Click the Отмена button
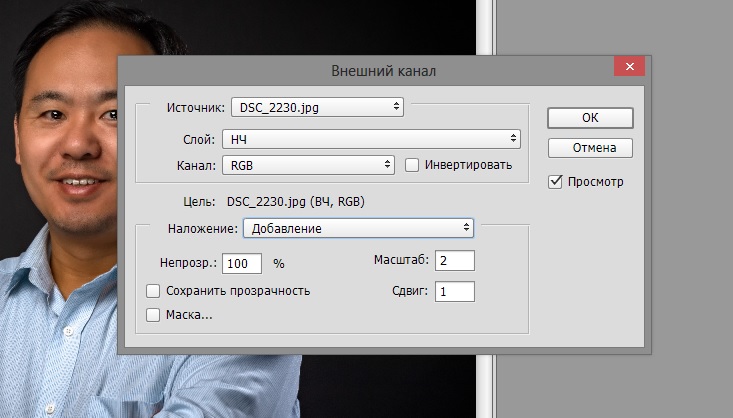The height and width of the screenshot is (418, 733). pyautogui.click(x=590, y=148)
